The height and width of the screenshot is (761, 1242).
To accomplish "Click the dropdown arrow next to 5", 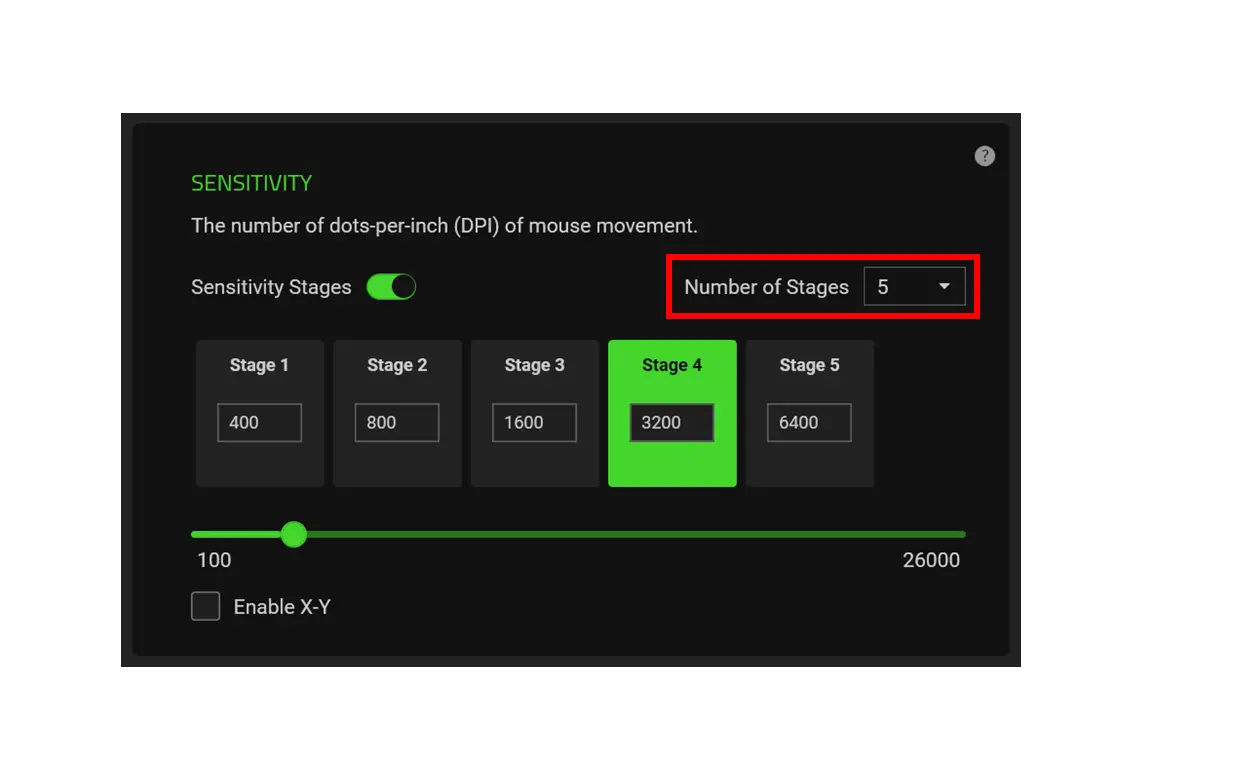I will (943, 287).
